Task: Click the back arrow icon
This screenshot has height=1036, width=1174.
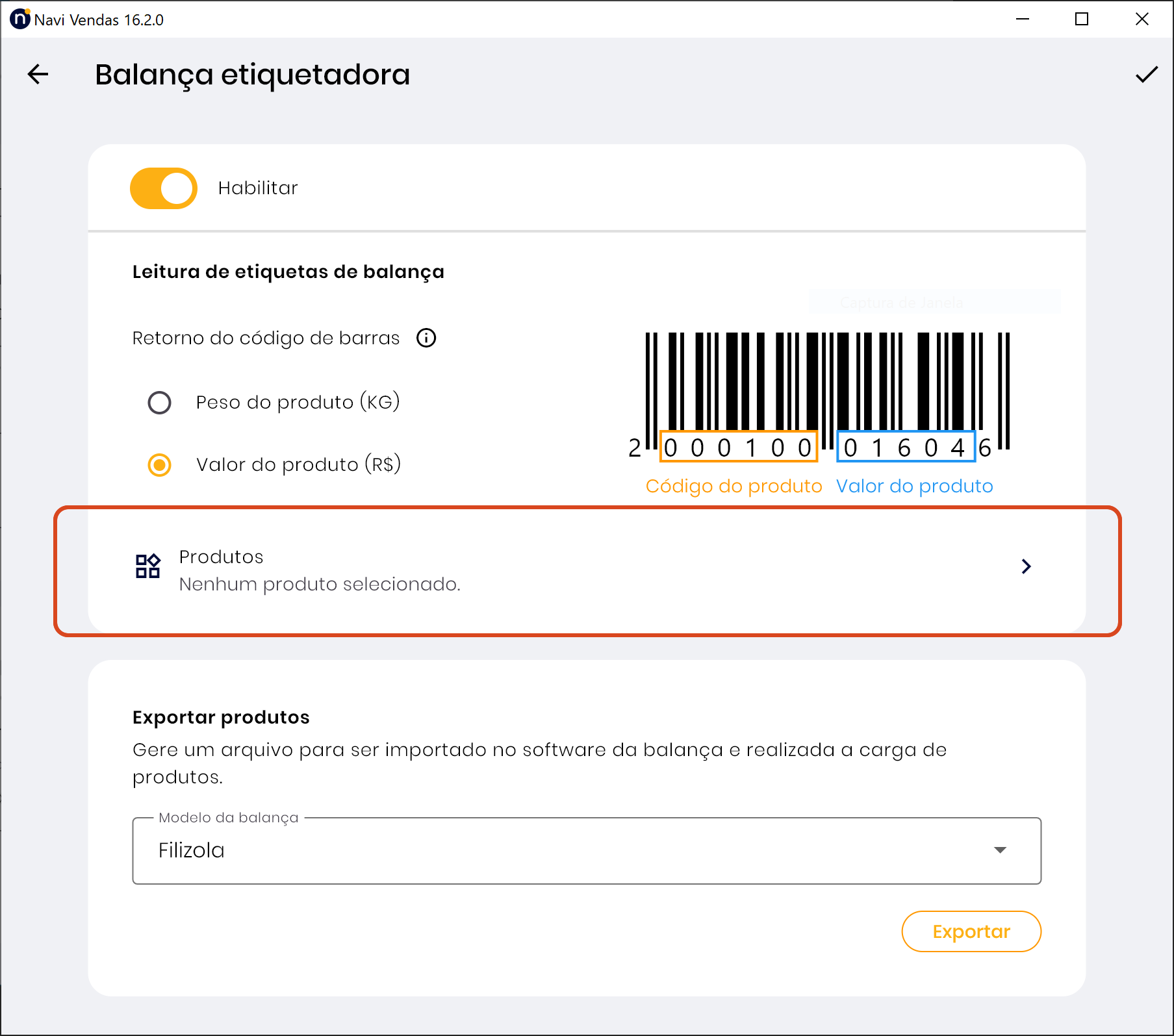Action: 38,75
